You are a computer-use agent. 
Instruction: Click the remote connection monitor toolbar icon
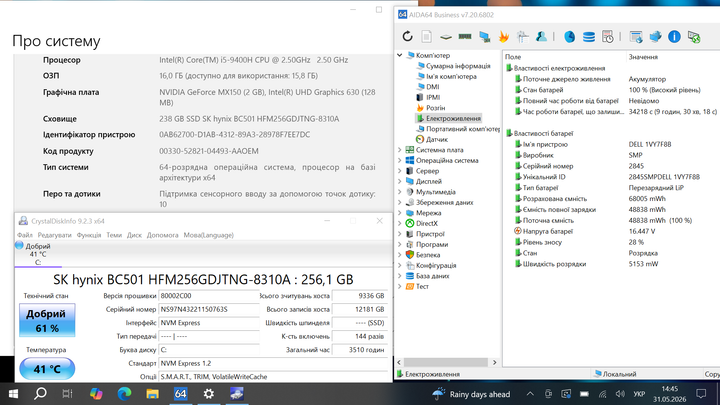(x=694, y=37)
